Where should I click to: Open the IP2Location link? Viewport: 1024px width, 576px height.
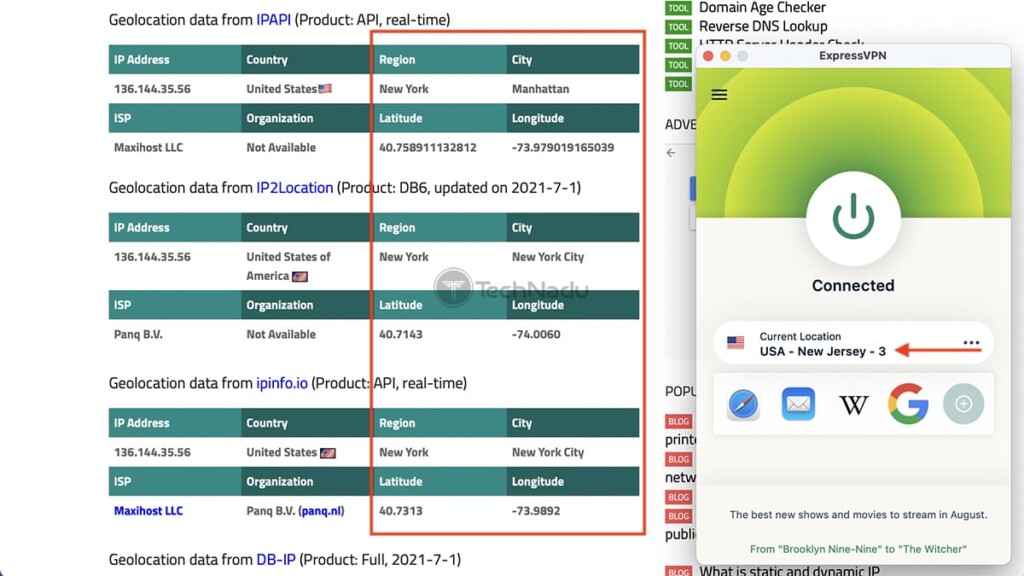click(x=295, y=187)
